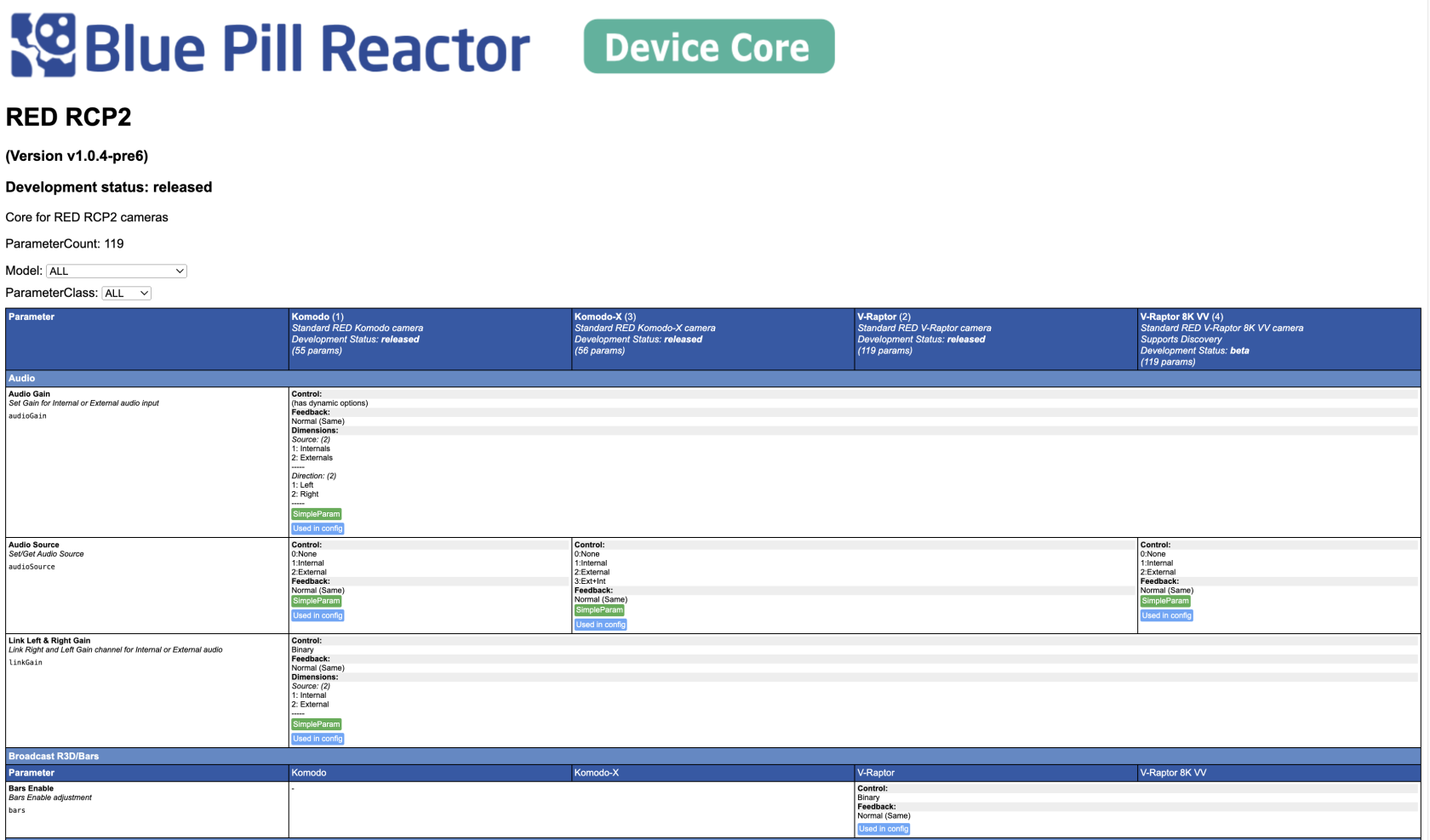Click Used in config in Audio Gain row

[x=317, y=529]
